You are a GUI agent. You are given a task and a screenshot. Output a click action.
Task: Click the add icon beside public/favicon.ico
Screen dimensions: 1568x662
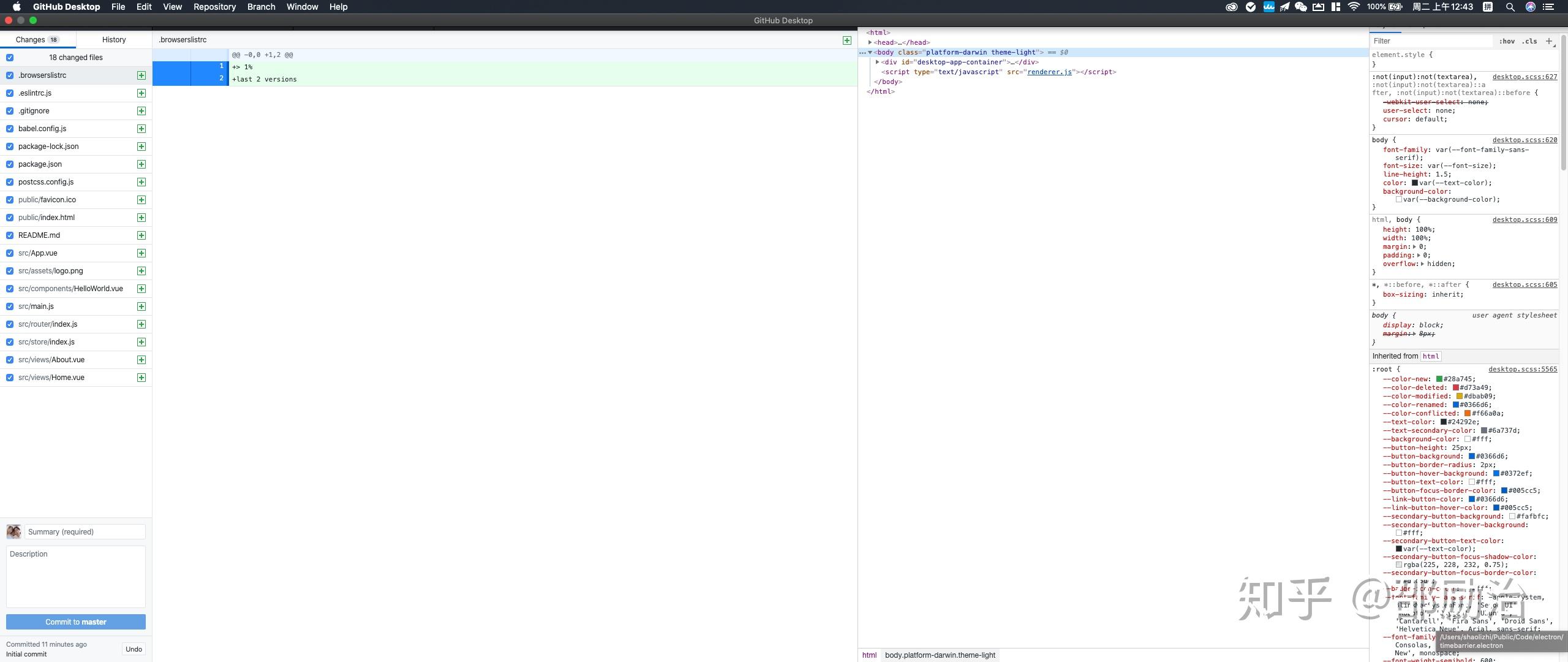tap(141, 200)
